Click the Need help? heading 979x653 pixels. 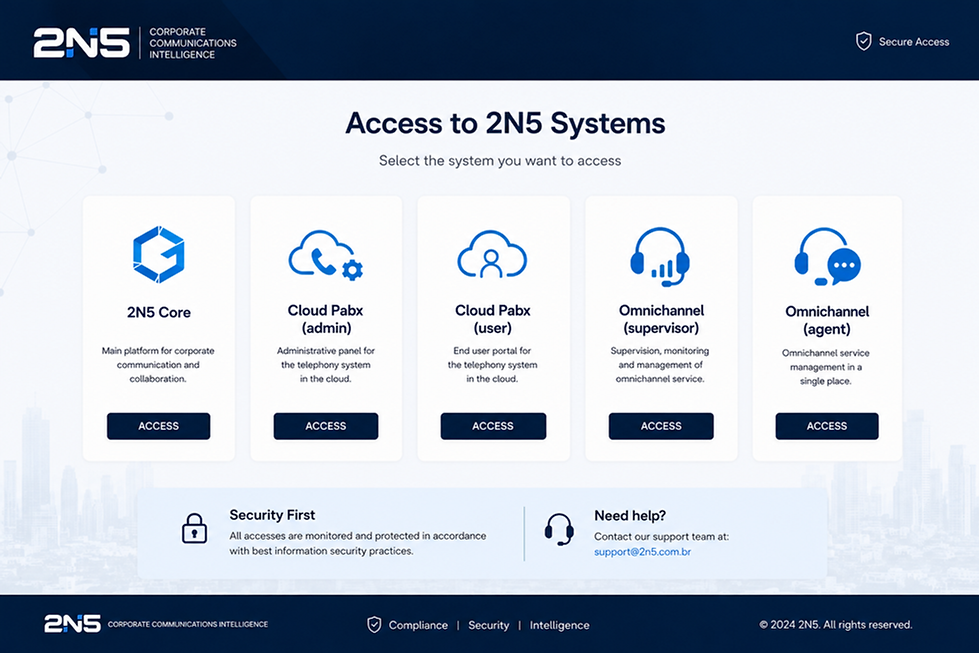pos(630,516)
